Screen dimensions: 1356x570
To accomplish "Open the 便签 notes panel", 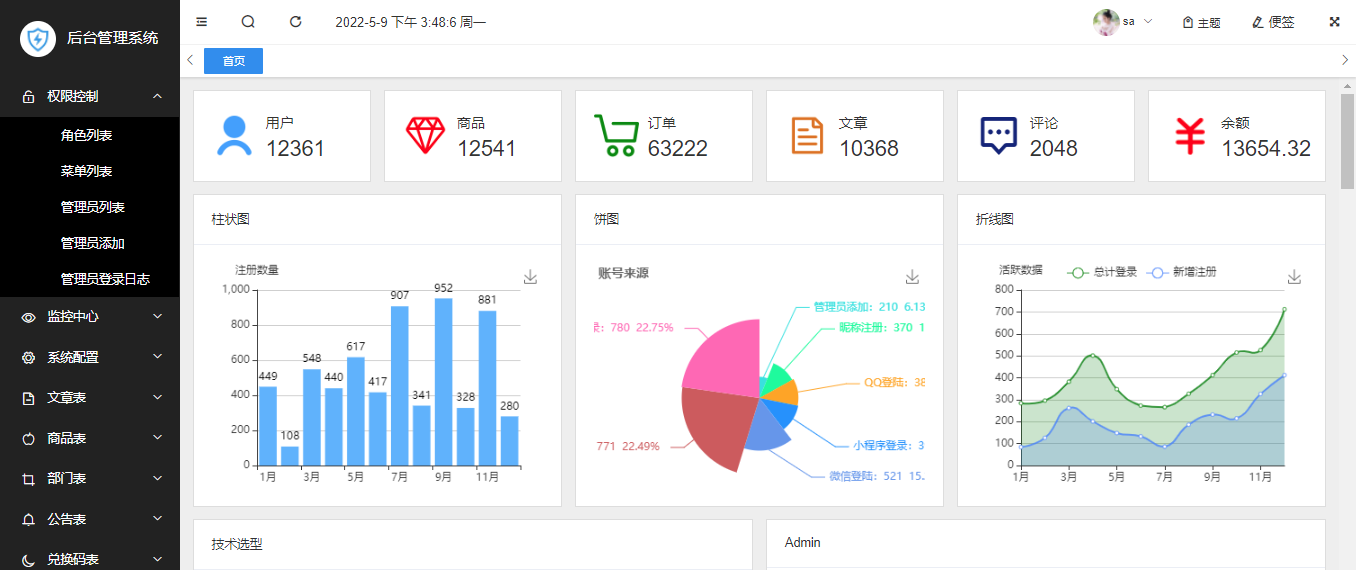I will click(x=1273, y=22).
